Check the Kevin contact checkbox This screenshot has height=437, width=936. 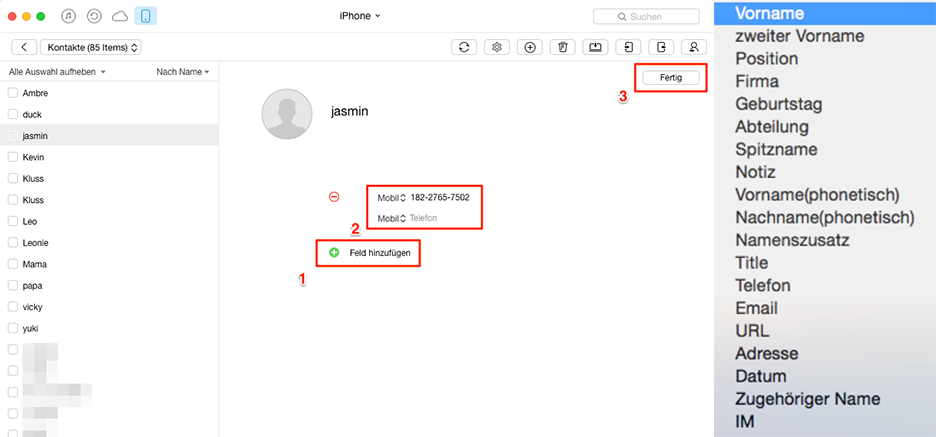[13, 157]
